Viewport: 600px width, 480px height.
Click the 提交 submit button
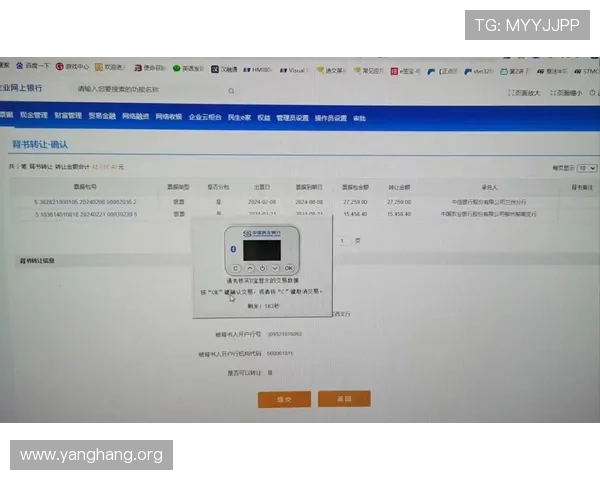(284, 399)
